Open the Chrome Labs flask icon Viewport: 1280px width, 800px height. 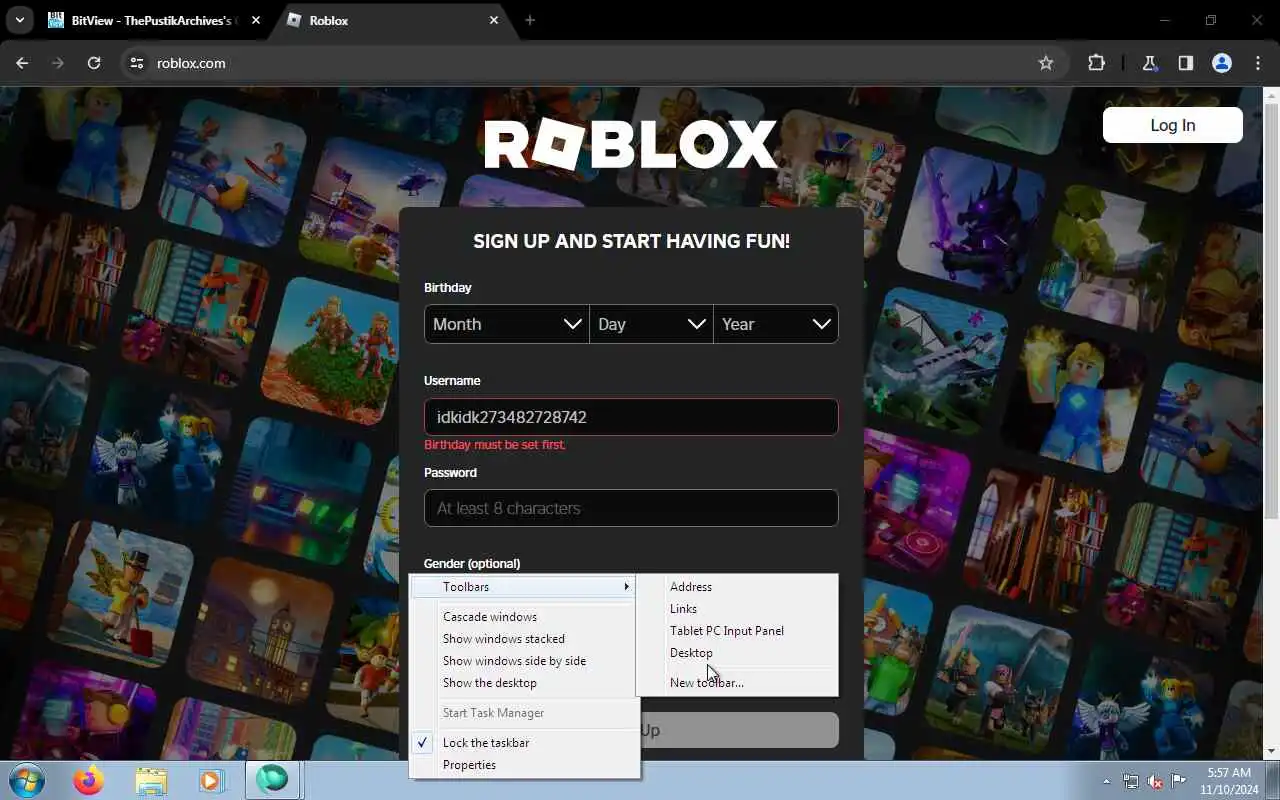pyautogui.click(x=1149, y=63)
